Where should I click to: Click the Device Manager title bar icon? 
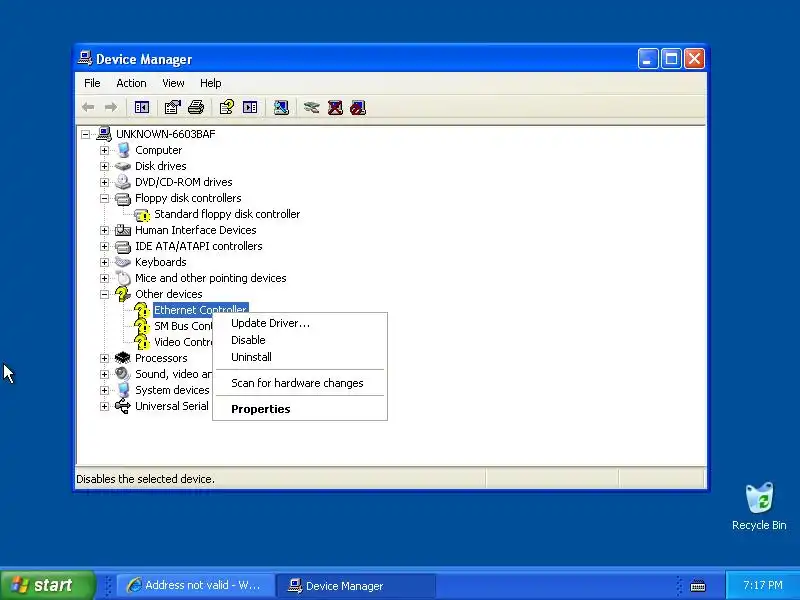(x=85, y=59)
